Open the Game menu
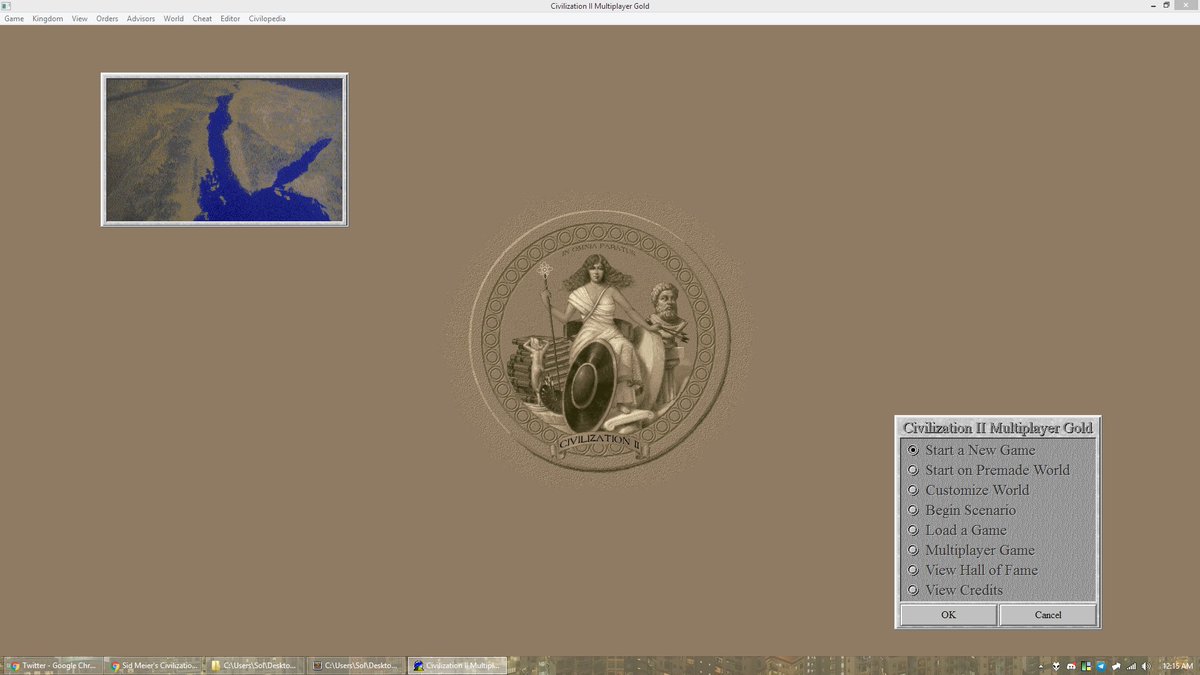This screenshot has height=675, width=1200. (x=14, y=19)
